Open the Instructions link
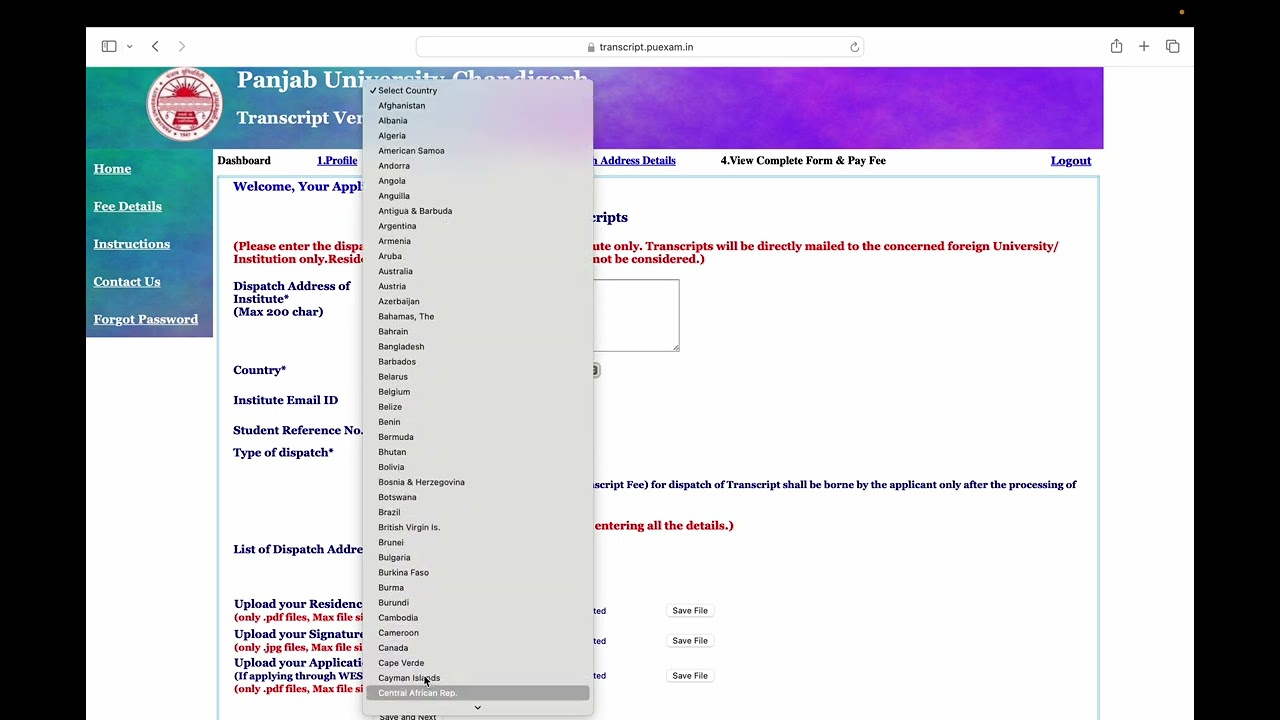The height and width of the screenshot is (720, 1280). 131,244
